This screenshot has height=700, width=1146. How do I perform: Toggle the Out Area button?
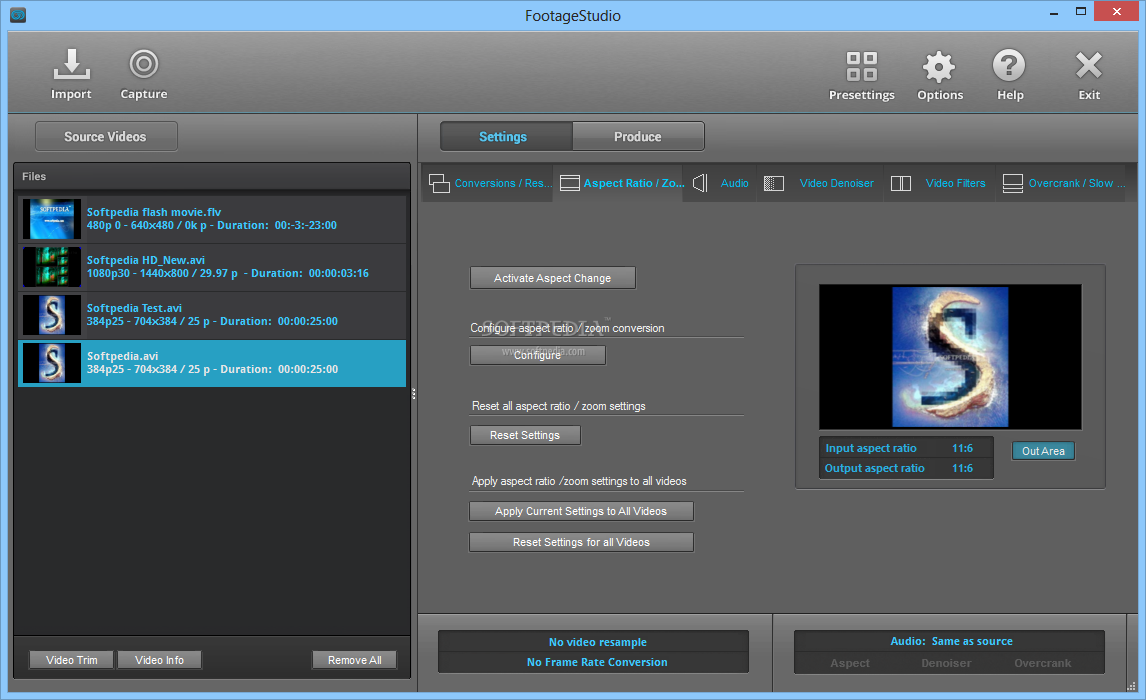point(1043,451)
